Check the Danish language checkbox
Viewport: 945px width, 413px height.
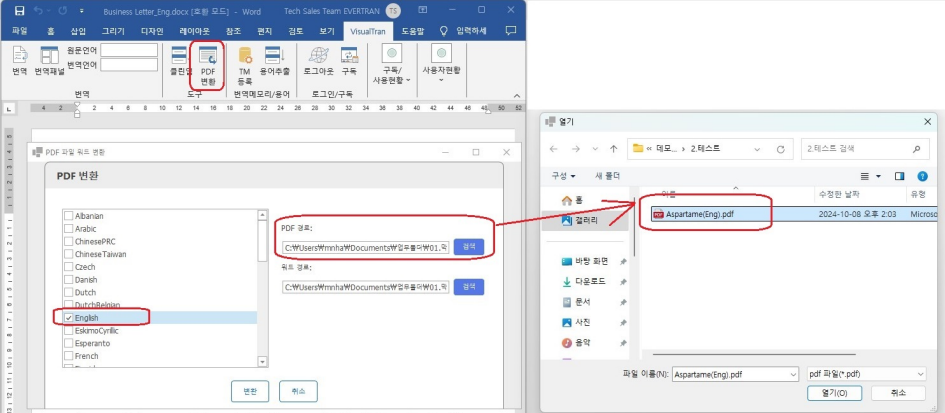click(x=69, y=280)
